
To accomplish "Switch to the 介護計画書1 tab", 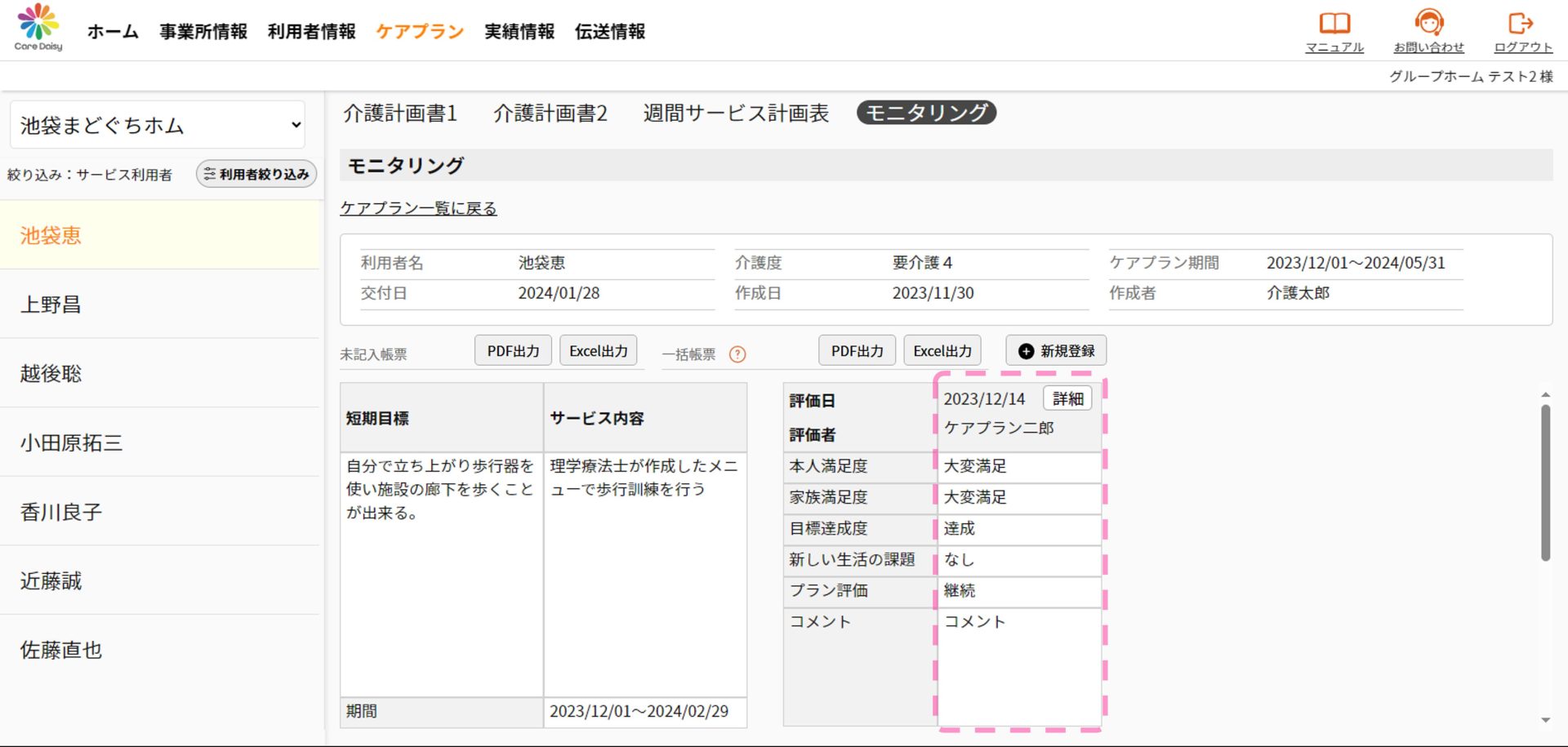I will point(400,113).
